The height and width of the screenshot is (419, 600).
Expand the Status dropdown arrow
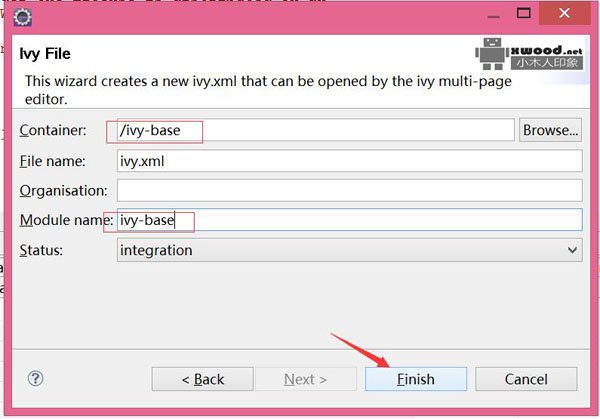[572, 250]
